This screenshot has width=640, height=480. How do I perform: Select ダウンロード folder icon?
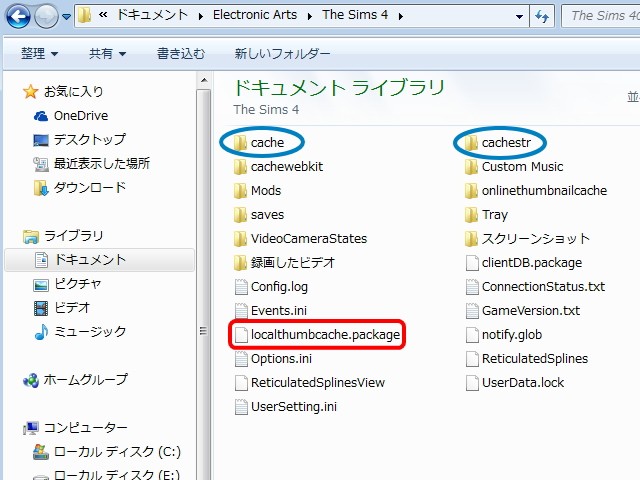[41, 188]
